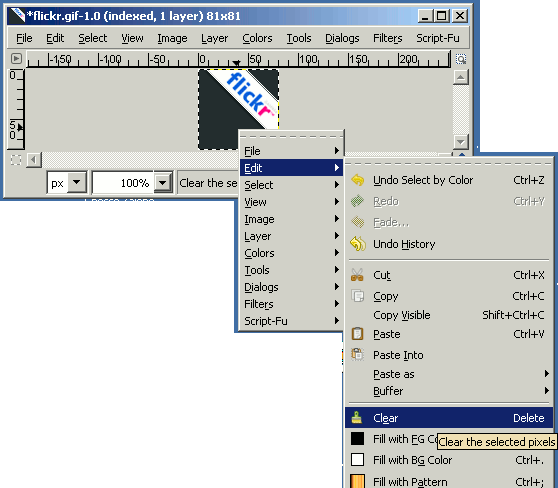The image size is (558, 488).
Task: Open the Select menu in the menu bar
Action: [x=93, y=38]
